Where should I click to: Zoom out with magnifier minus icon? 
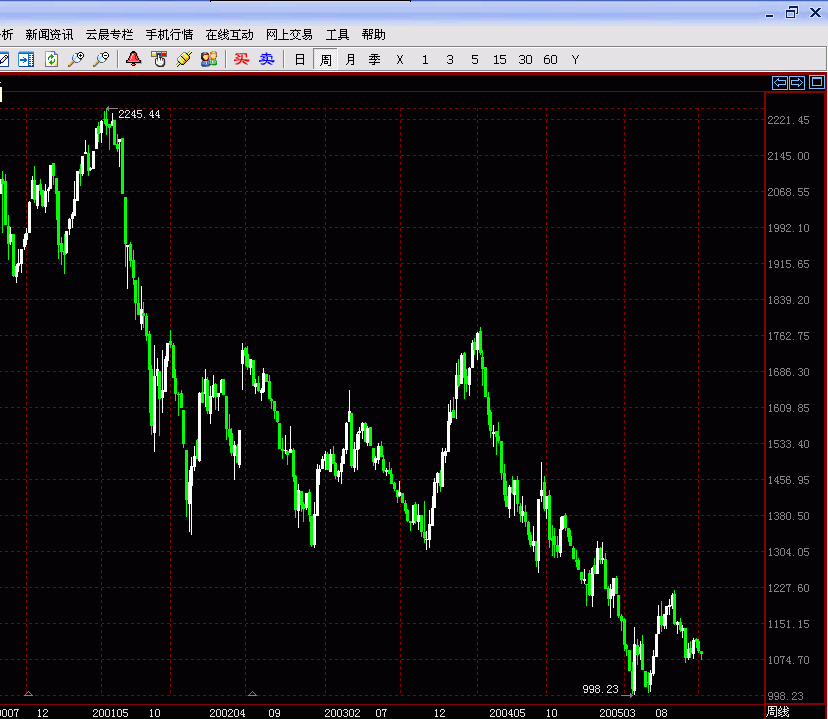coord(101,59)
